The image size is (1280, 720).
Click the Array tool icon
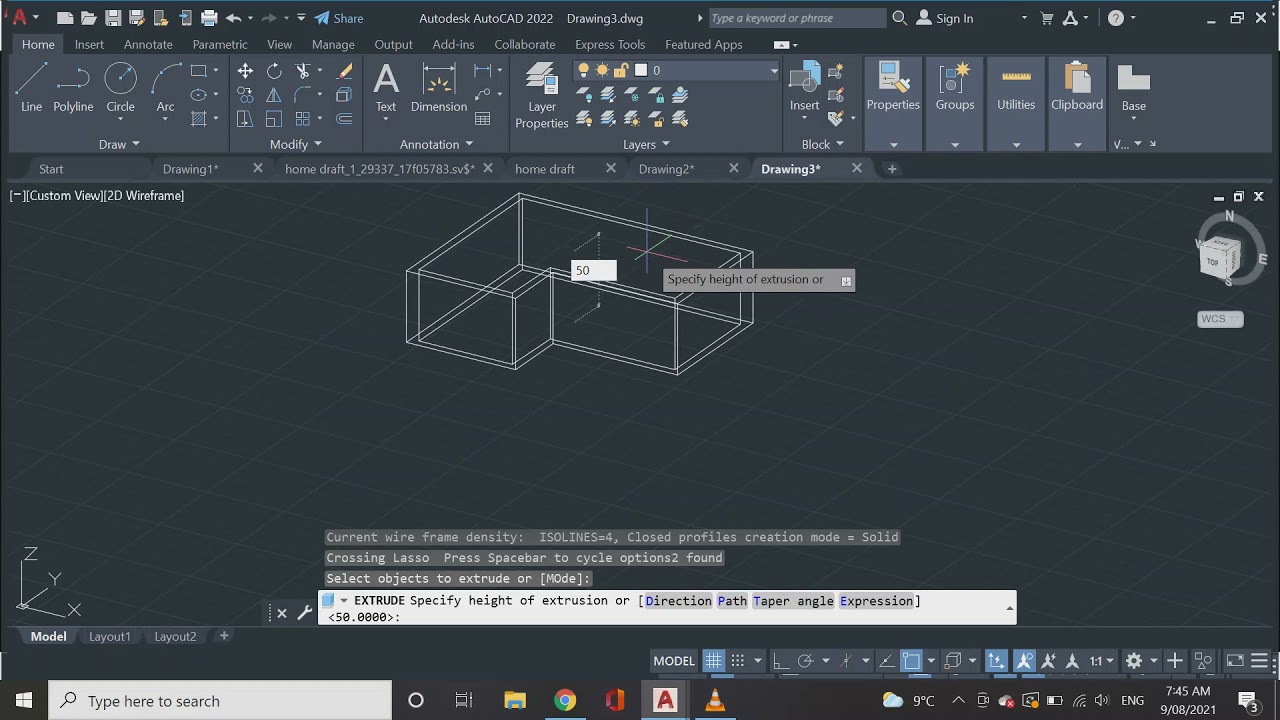(303, 119)
